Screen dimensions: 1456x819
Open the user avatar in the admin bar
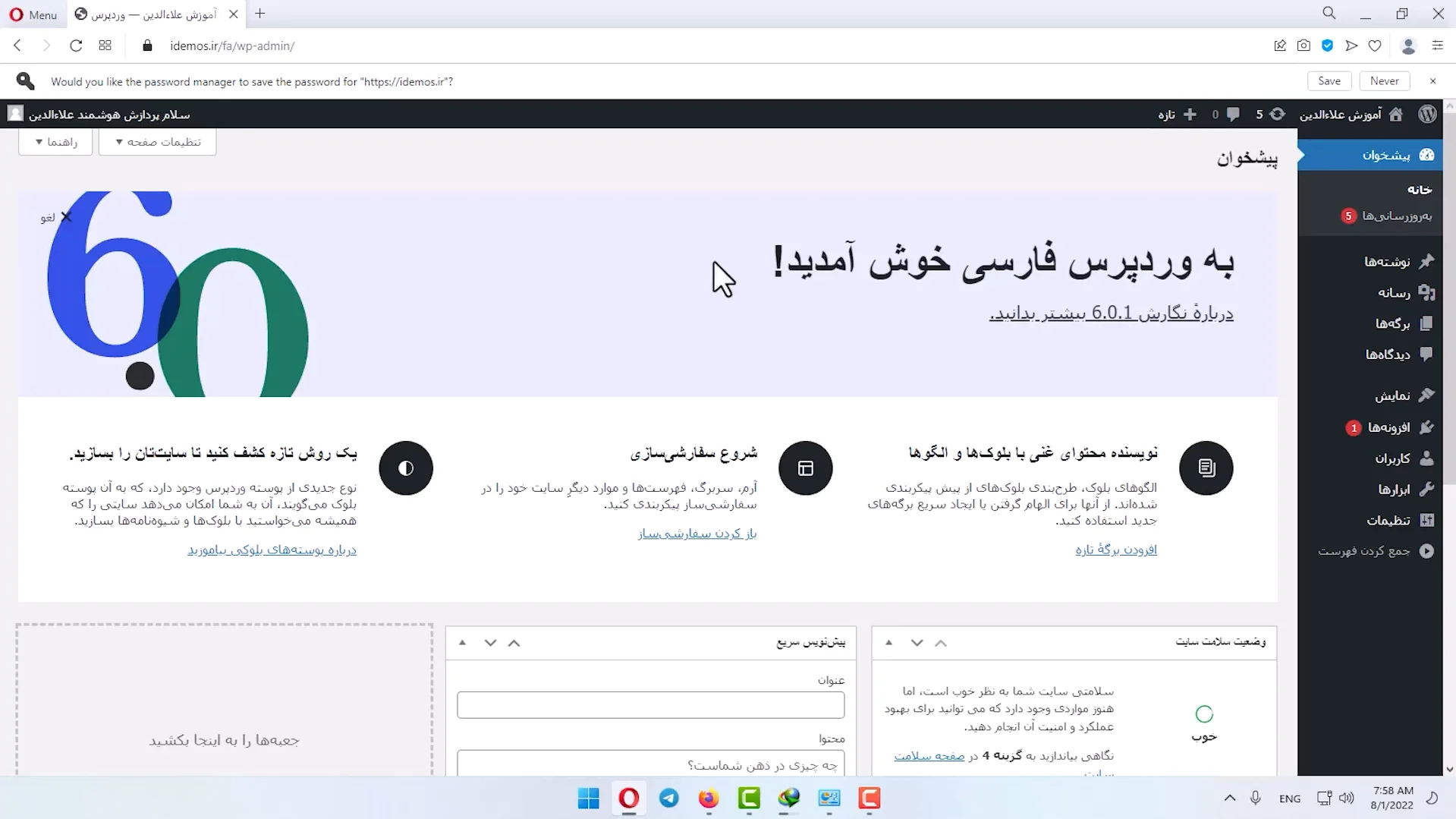[x=15, y=114]
